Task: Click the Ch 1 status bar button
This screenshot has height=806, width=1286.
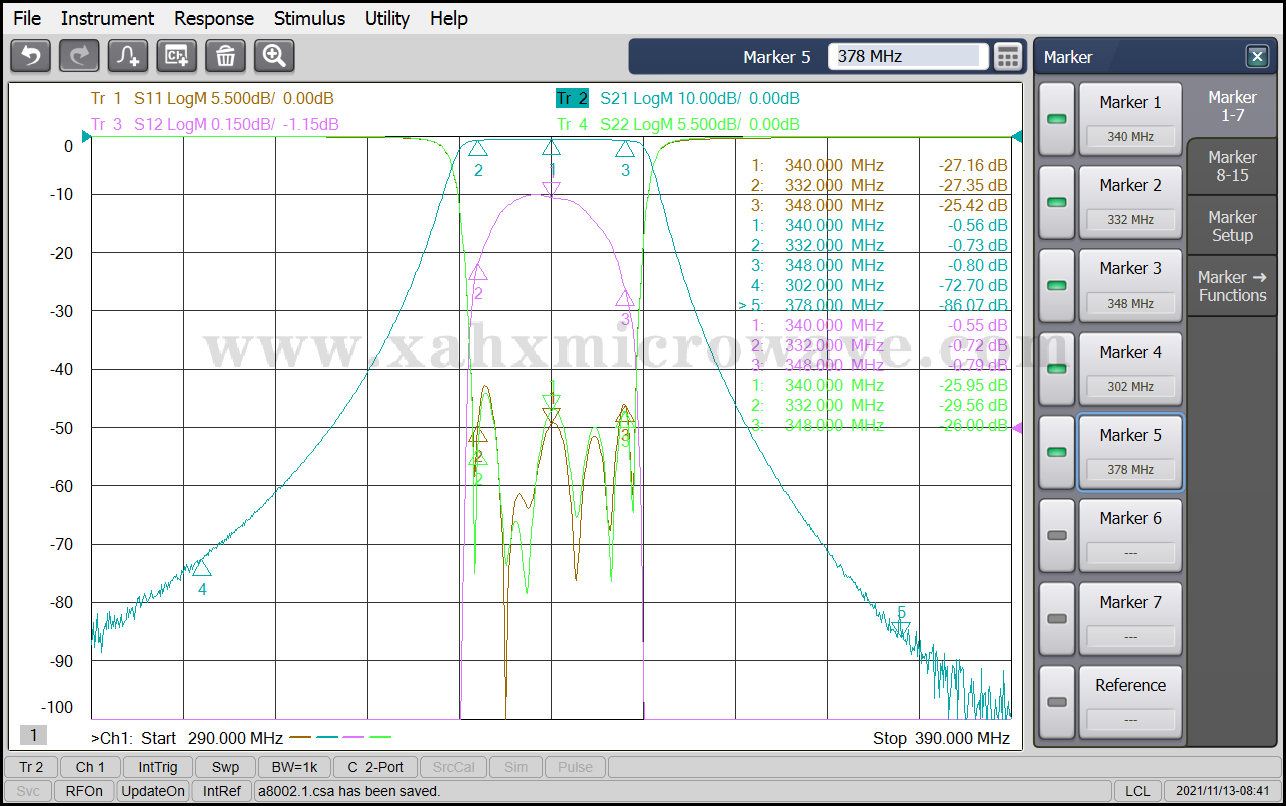Action: 90,767
